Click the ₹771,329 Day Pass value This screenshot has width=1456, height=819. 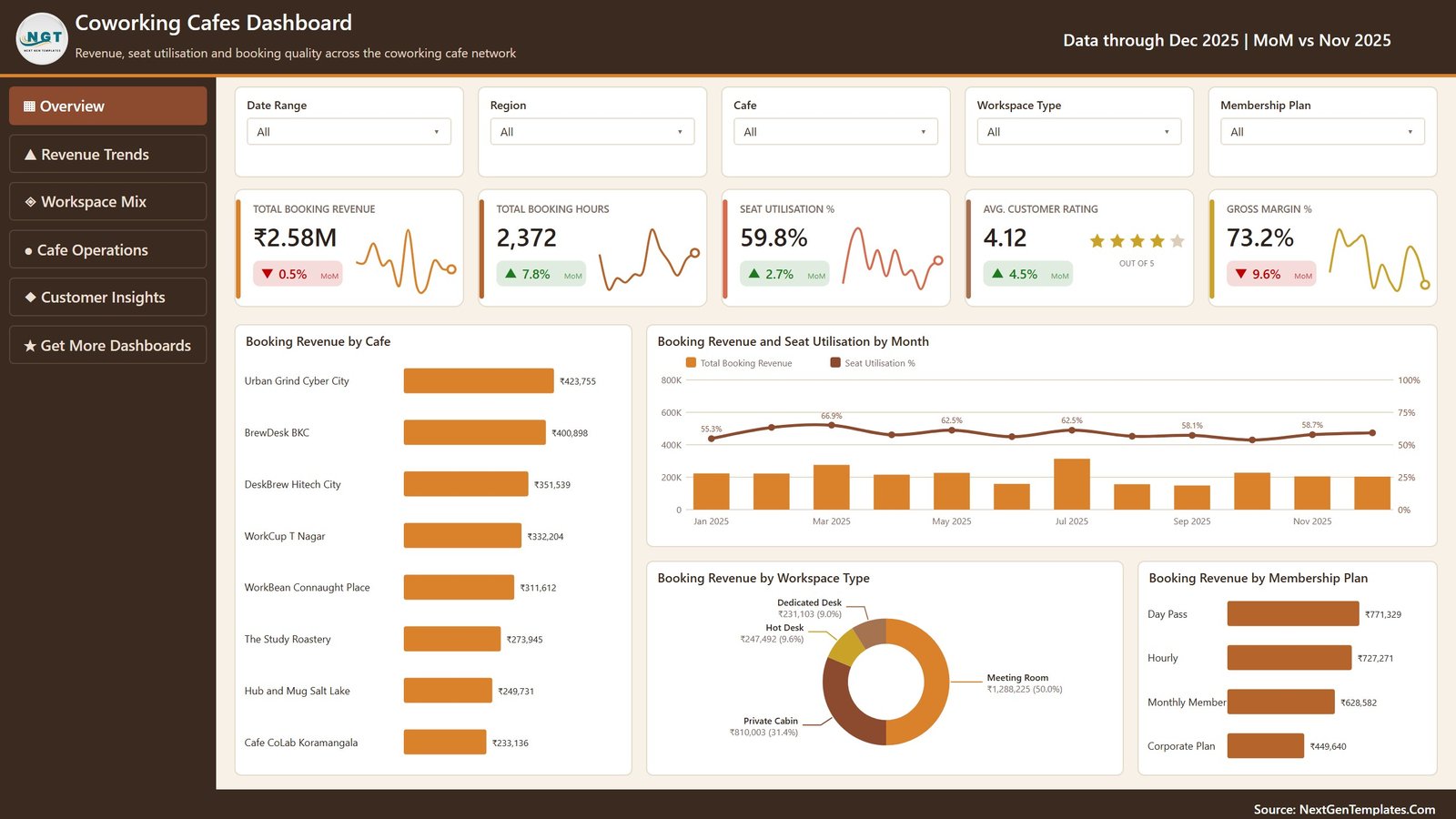[1383, 614]
